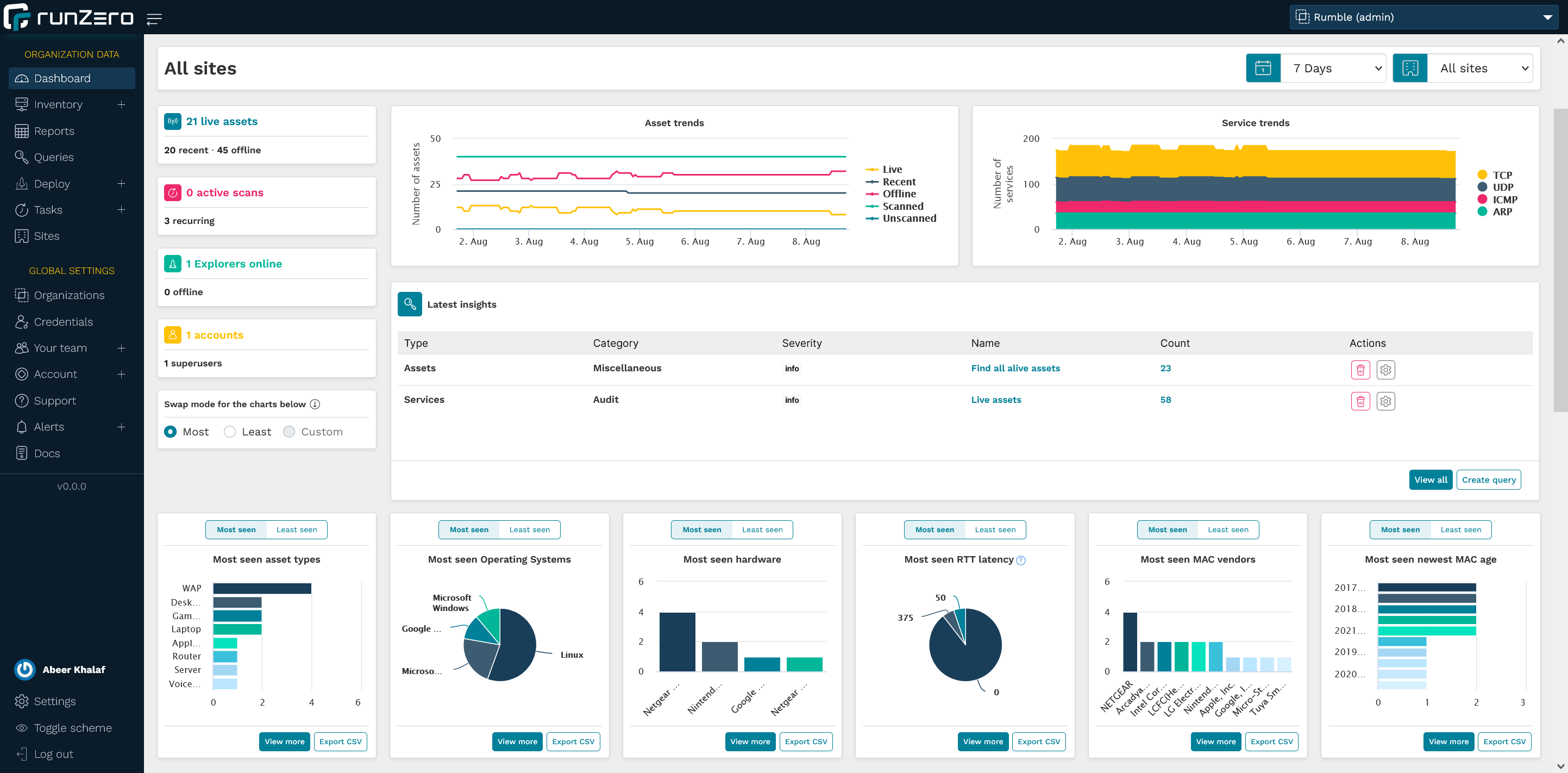Viewport: 1568px width, 773px height.
Task: Click the Reports section icon
Action: pos(22,130)
